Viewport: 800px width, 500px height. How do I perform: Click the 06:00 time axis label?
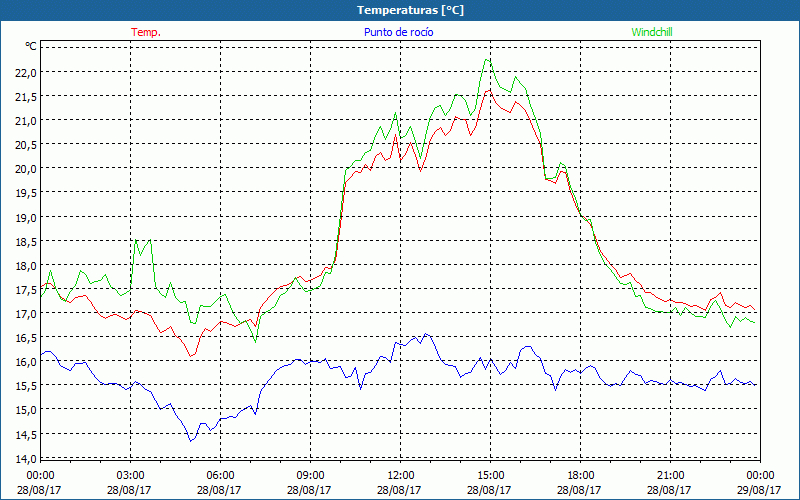(x=220, y=476)
